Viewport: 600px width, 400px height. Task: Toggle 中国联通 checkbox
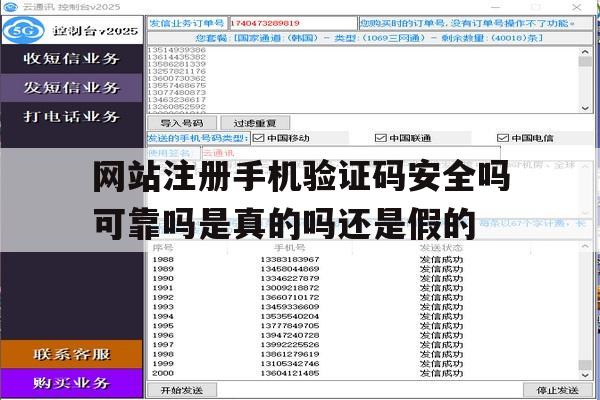click(x=381, y=138)
